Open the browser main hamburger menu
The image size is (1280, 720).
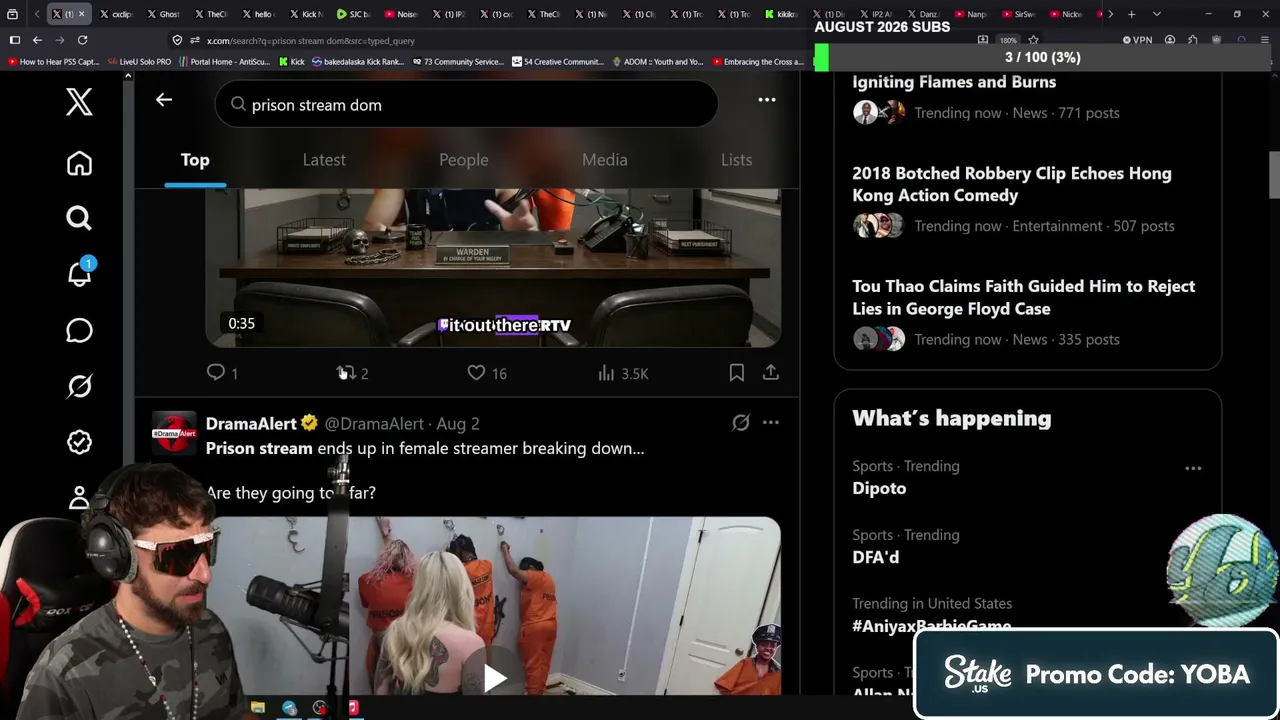click(1264, 40)
